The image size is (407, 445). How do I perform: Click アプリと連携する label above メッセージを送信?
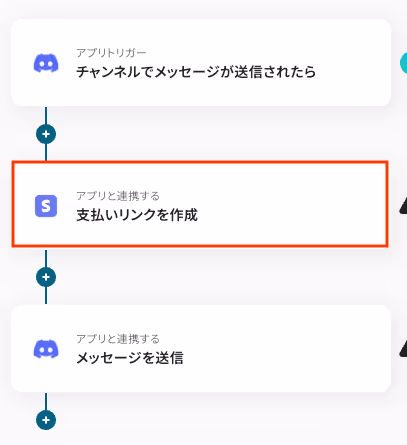coord(118,339)
